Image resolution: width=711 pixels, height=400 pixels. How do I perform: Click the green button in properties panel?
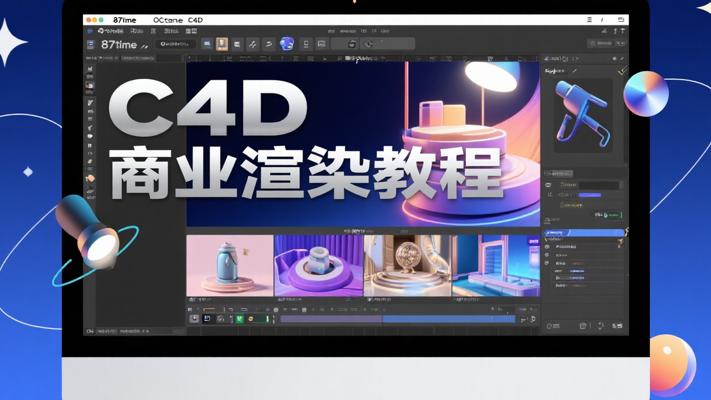612,215
